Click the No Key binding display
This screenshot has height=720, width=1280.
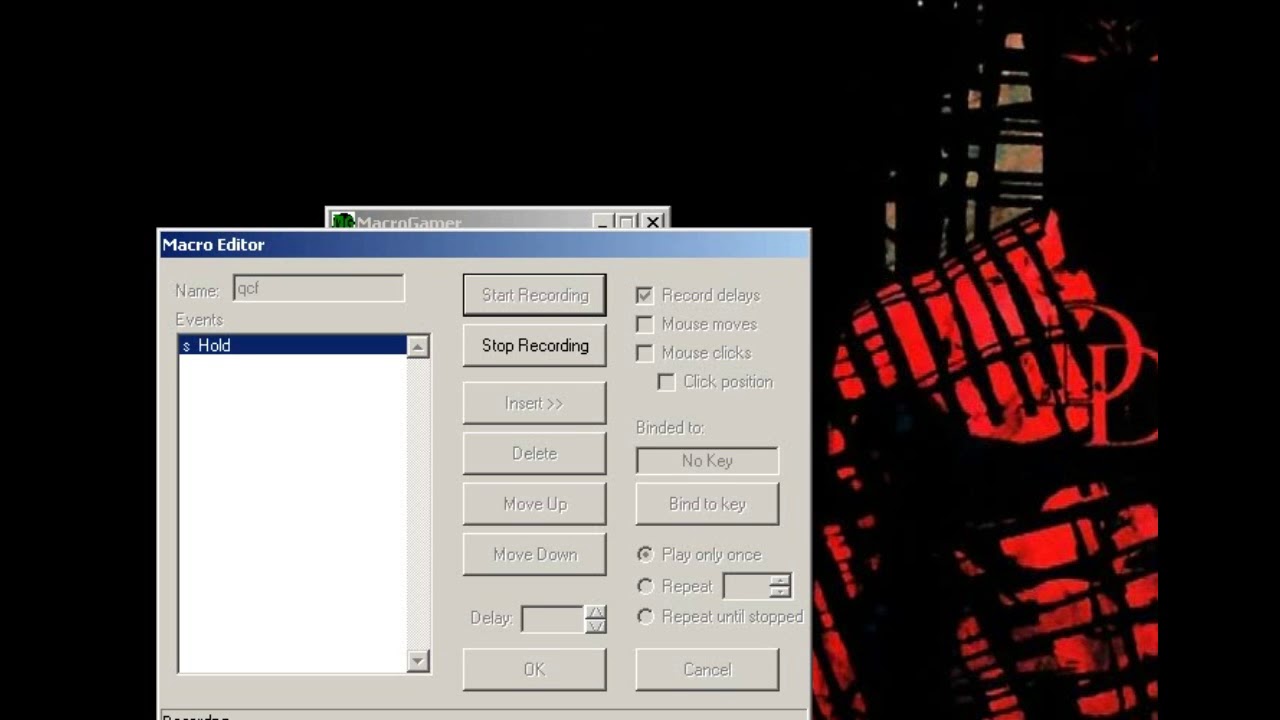[707, 461]
